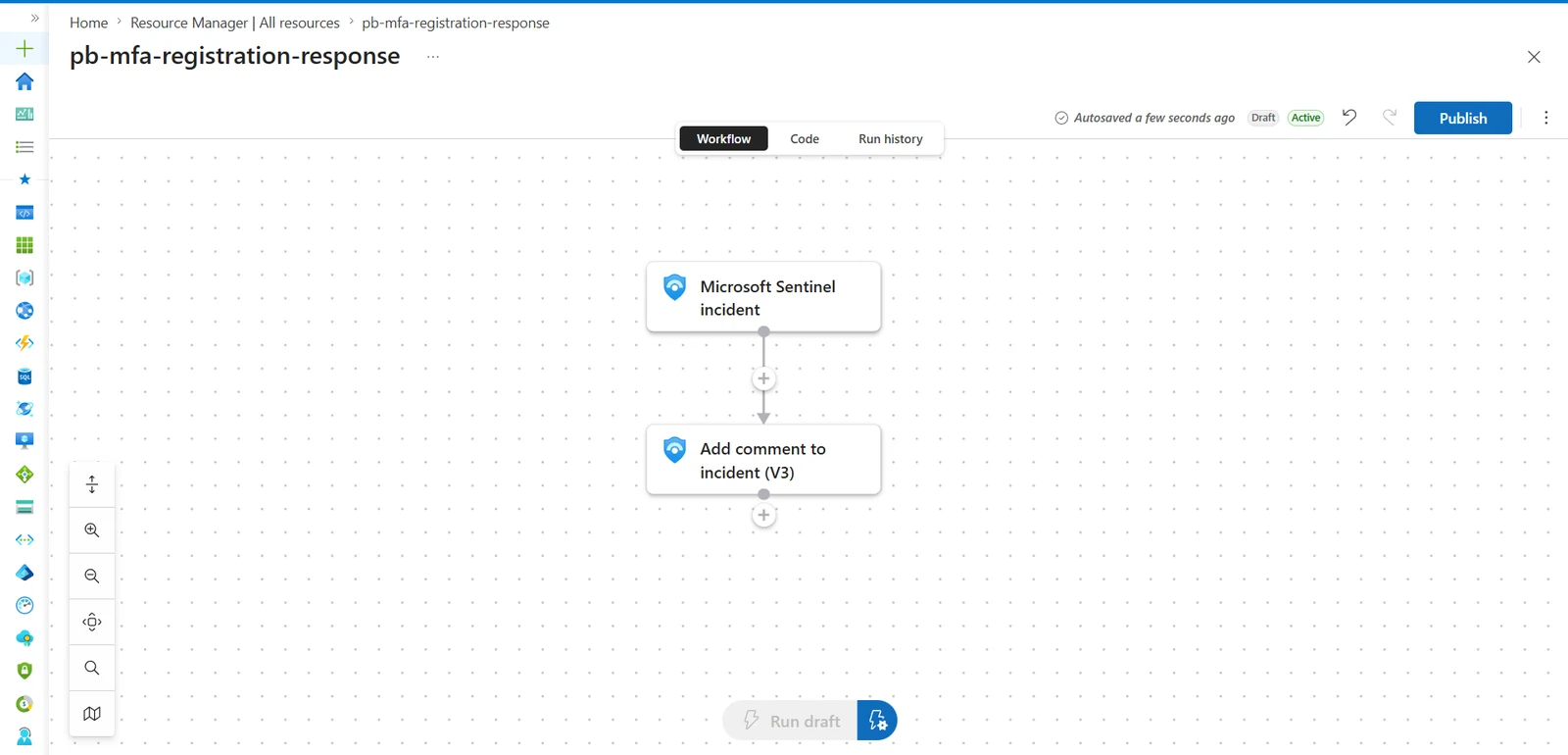Screen dimensions: 1568x755
Task: Open the vertical ellipsis menu beside Publish
Action: tap(1546, 118)
